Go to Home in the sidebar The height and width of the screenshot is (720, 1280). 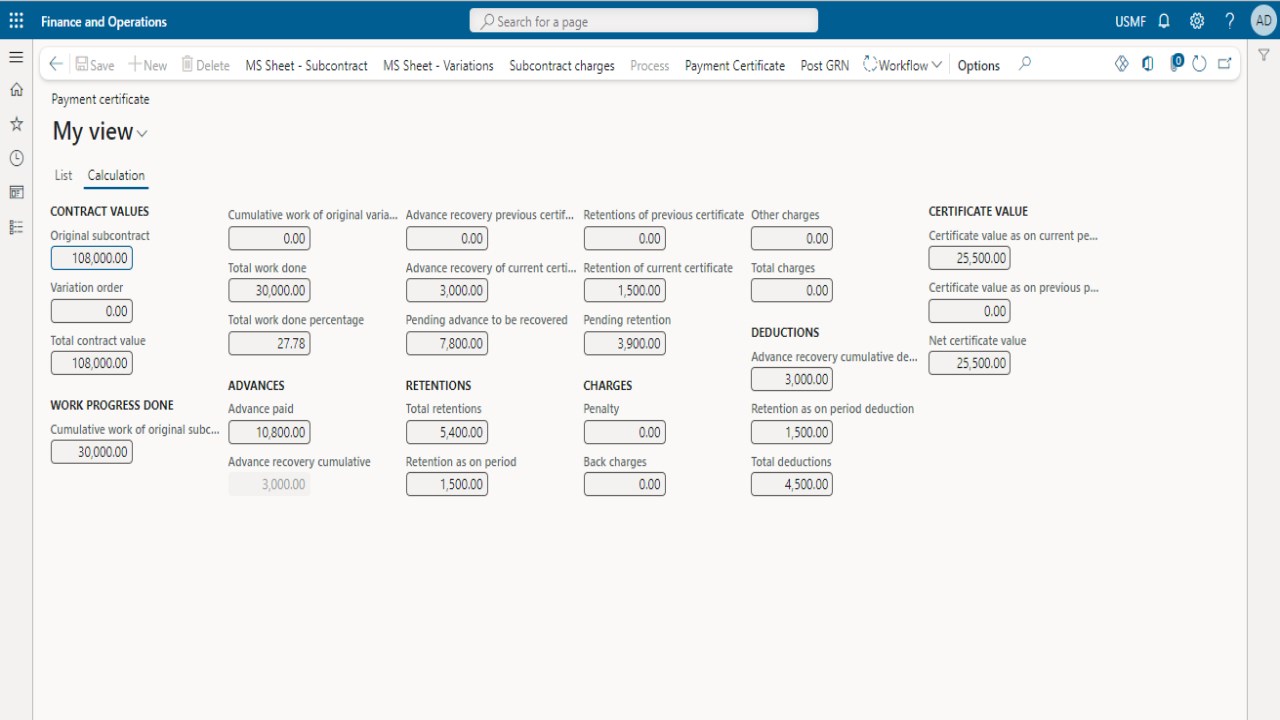[x=16, y=90]
